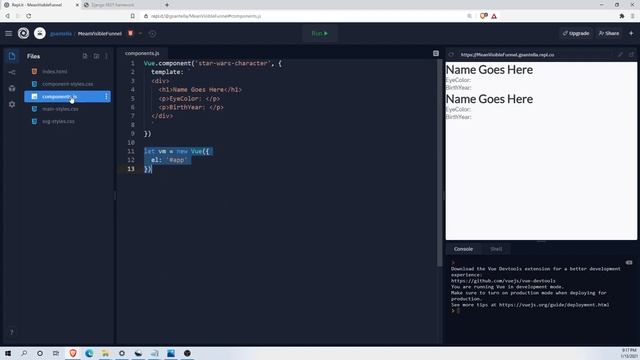Viewport: 640px width, 360px height.
Task: Open the Settings gear sidebar icon
Action: coord(12,104)
